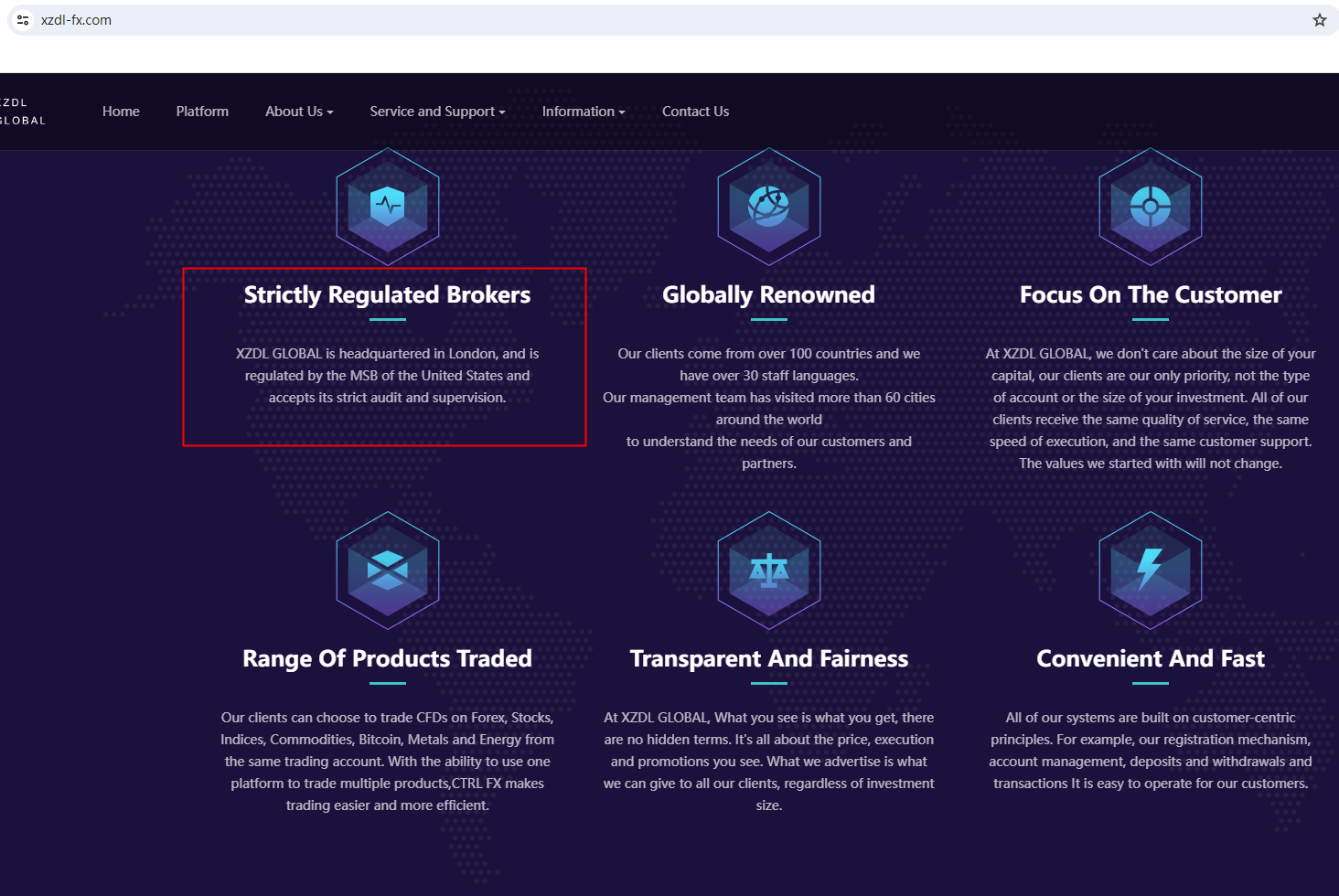
Task: Click the XZDL GLOBAL logo in the navbar
Action: pos(22,112)
